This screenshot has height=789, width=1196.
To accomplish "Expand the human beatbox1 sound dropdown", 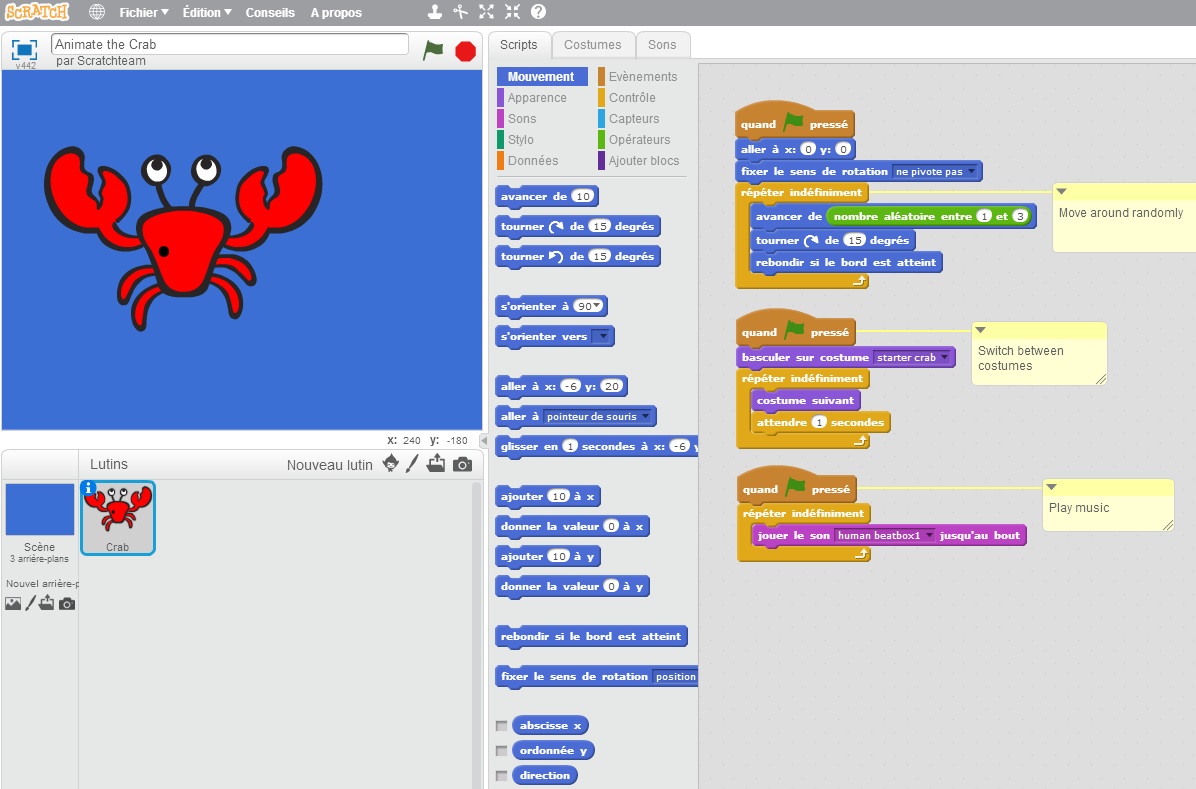I will click(930, 536).
